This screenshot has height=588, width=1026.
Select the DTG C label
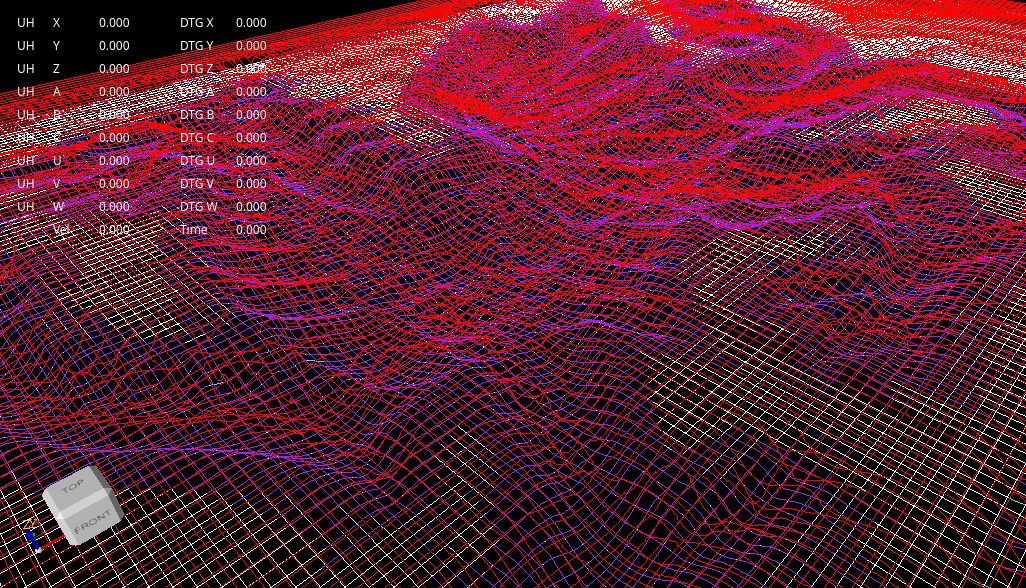pos(196,138)
